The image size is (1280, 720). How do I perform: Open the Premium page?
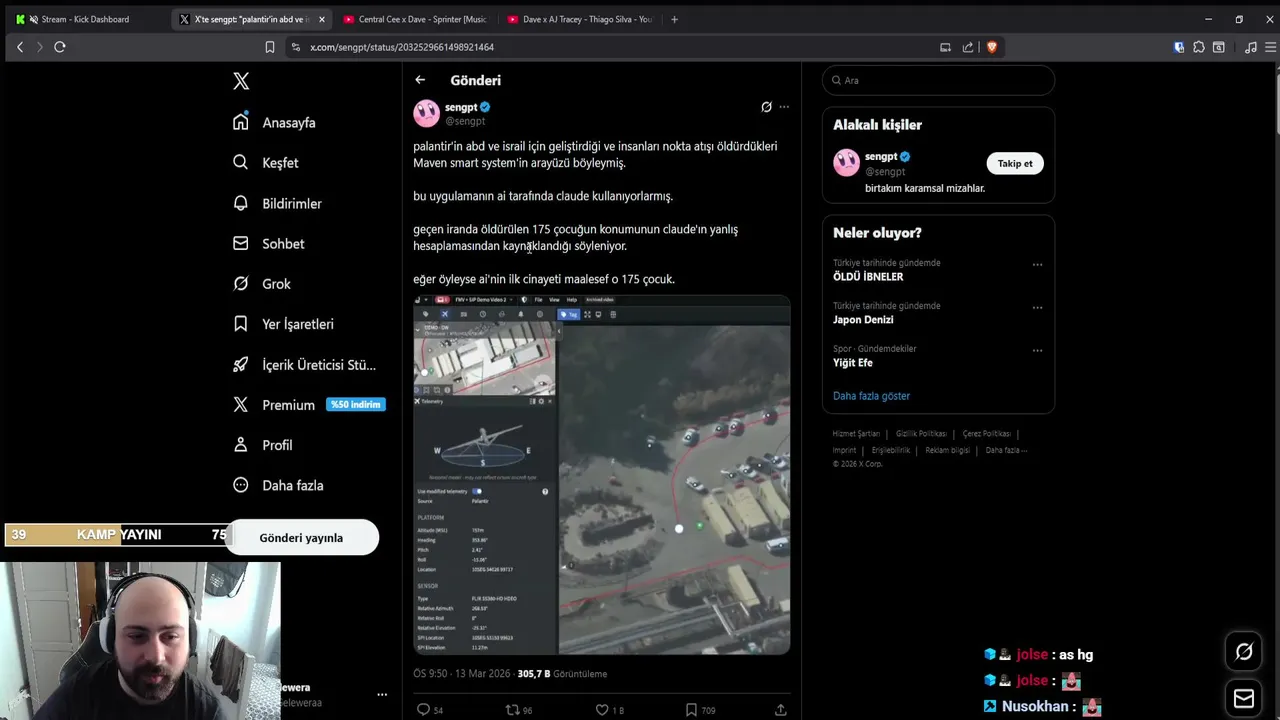click(x=275, y=405)
